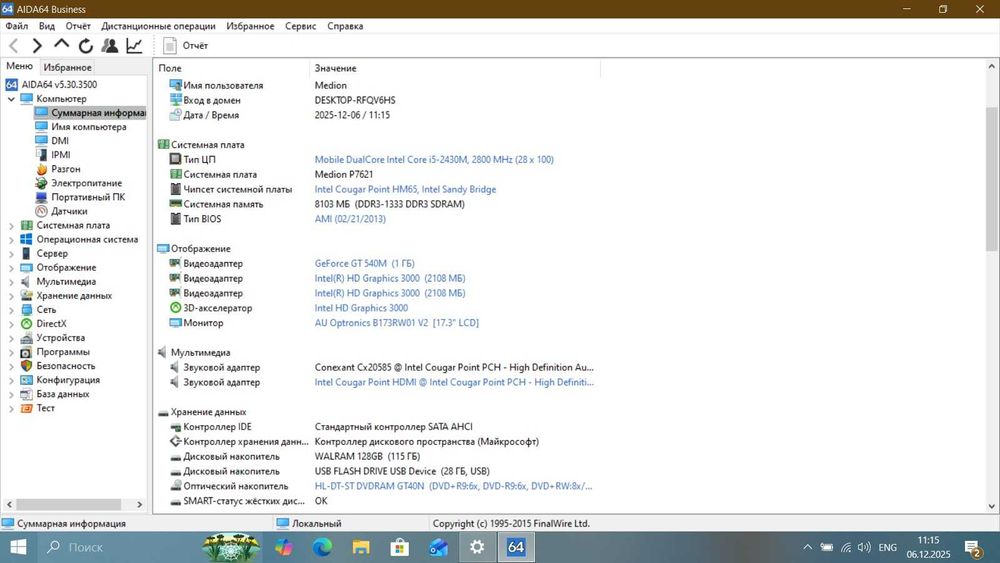Open the AMI (02/21/2013) BIOS link
The image size is (1000, 563).
[x=349, y=219]
